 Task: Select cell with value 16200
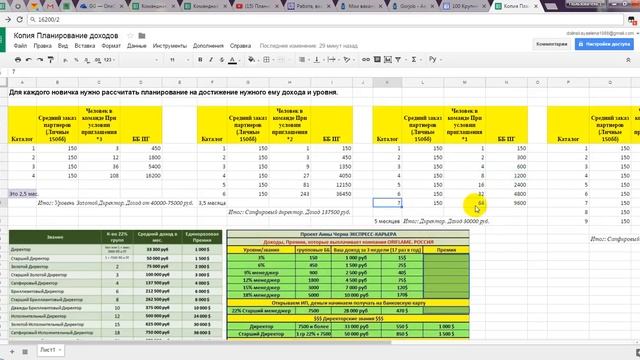coord(141,176)
